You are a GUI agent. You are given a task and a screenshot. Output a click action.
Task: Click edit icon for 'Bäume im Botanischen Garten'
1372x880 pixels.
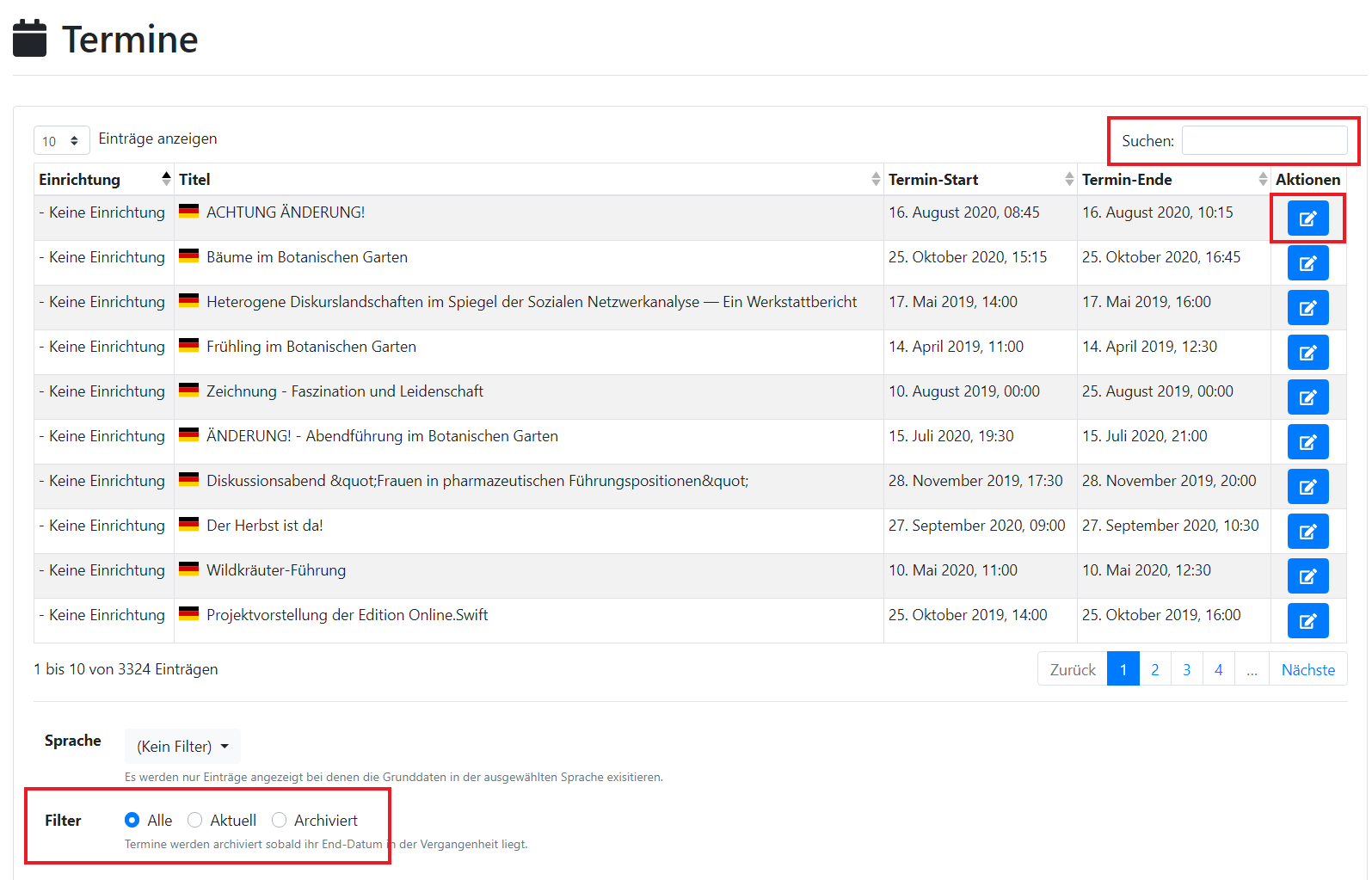[1307, 263]
